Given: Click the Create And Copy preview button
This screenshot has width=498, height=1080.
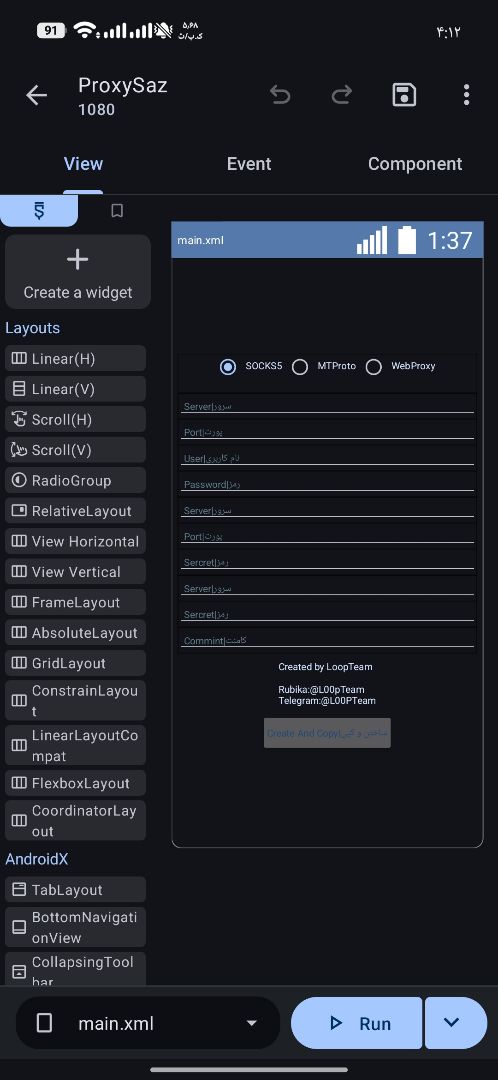Looking at the screenshot, I should coord(327,733).
